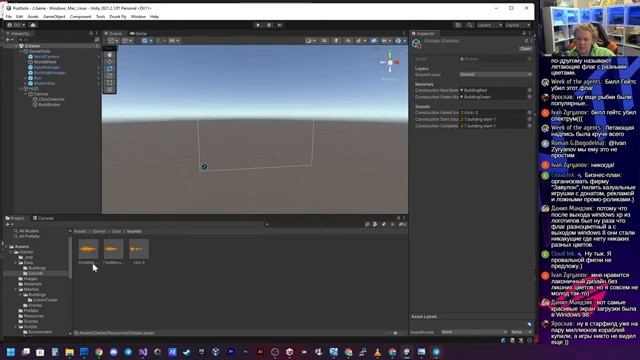Toggle 2D view mode in scene toolbar
Viewport: 640px width, 360px height.
click(324, 41)
